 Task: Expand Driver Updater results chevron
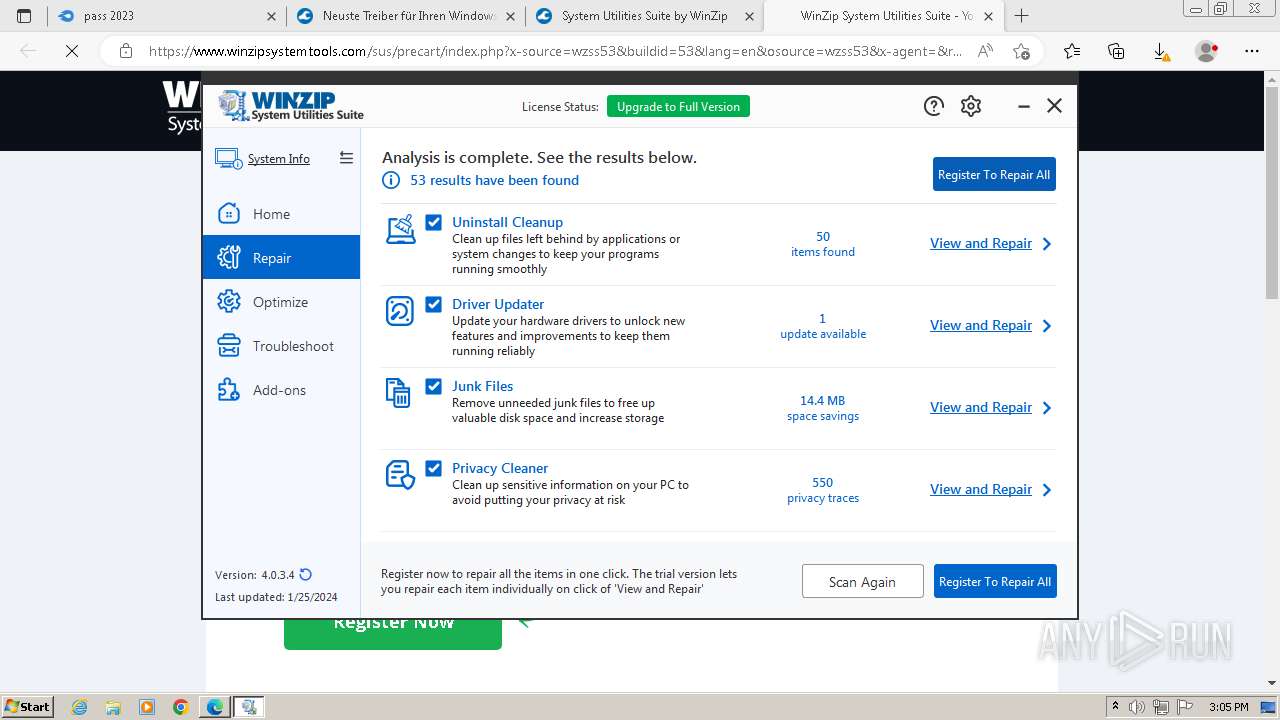[x=1047, y=326]
